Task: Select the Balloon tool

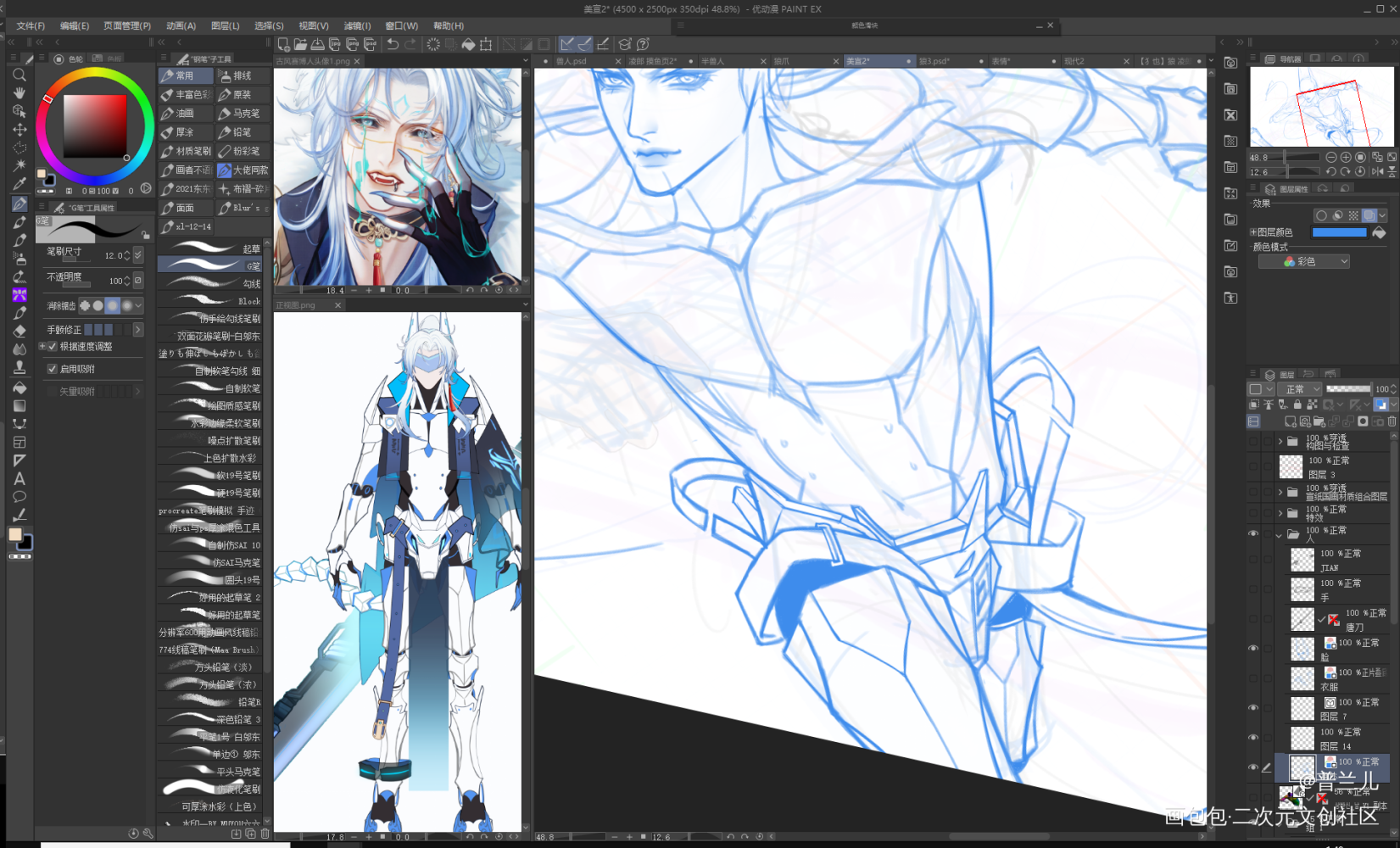Action: 19,497
